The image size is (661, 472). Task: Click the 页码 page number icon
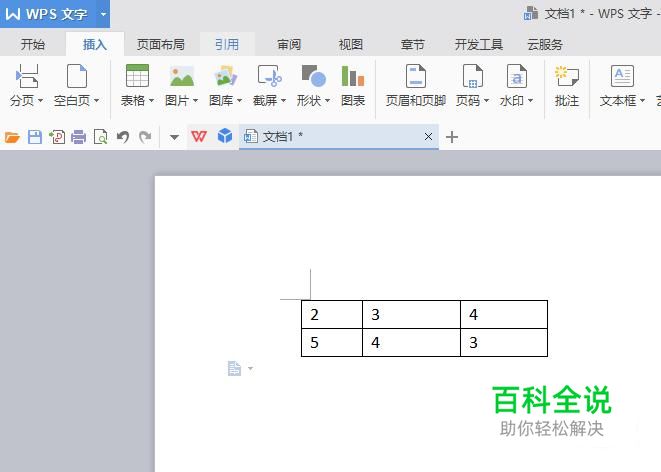tap(473, 76)
